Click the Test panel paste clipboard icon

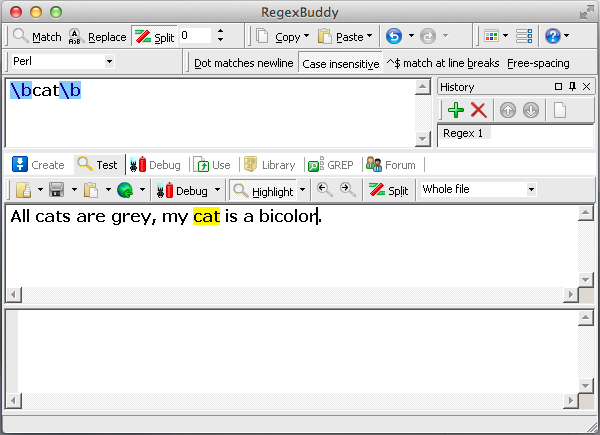coord(91,190)
